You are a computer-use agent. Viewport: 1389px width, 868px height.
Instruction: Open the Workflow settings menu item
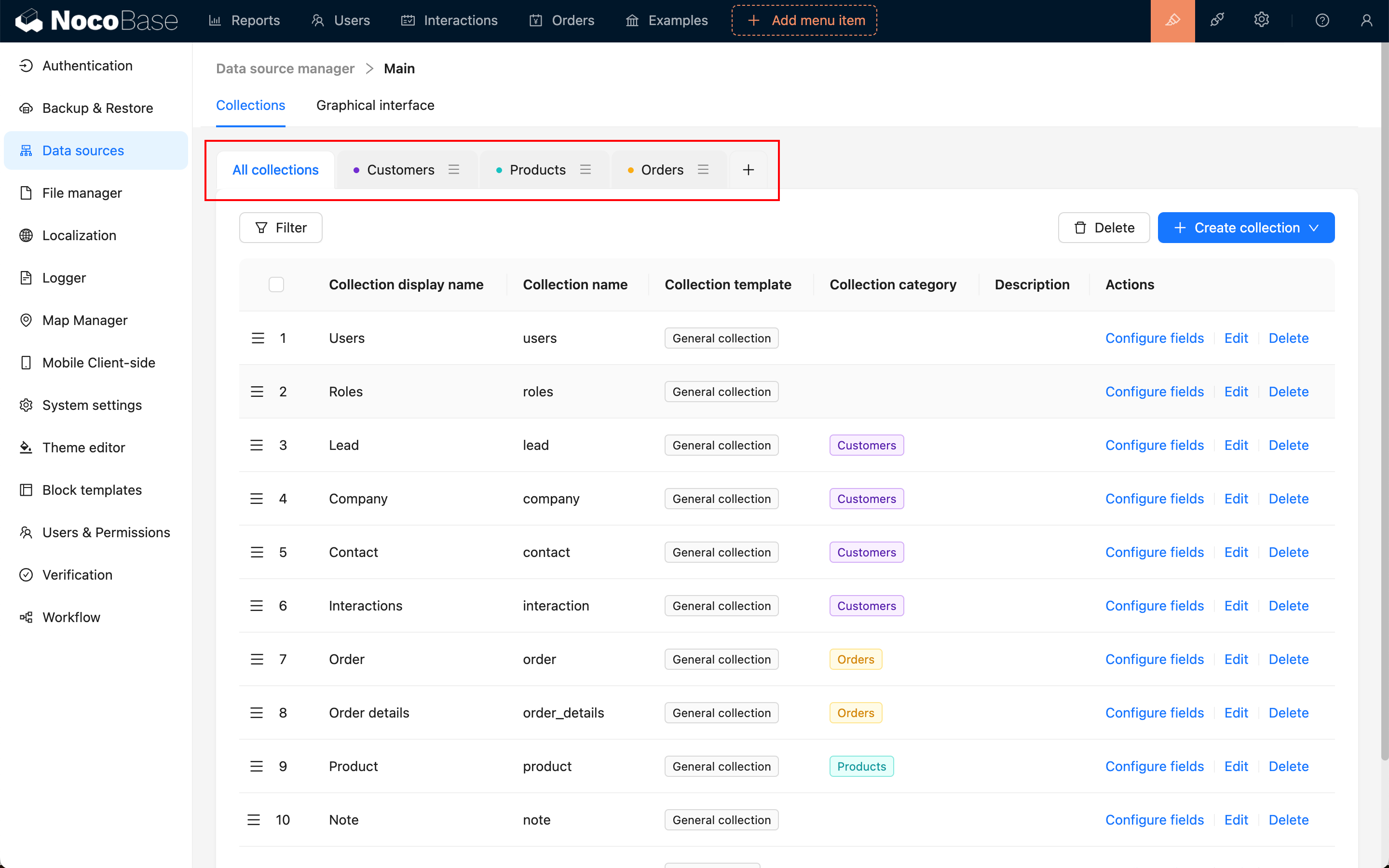[x=71, y=617]
